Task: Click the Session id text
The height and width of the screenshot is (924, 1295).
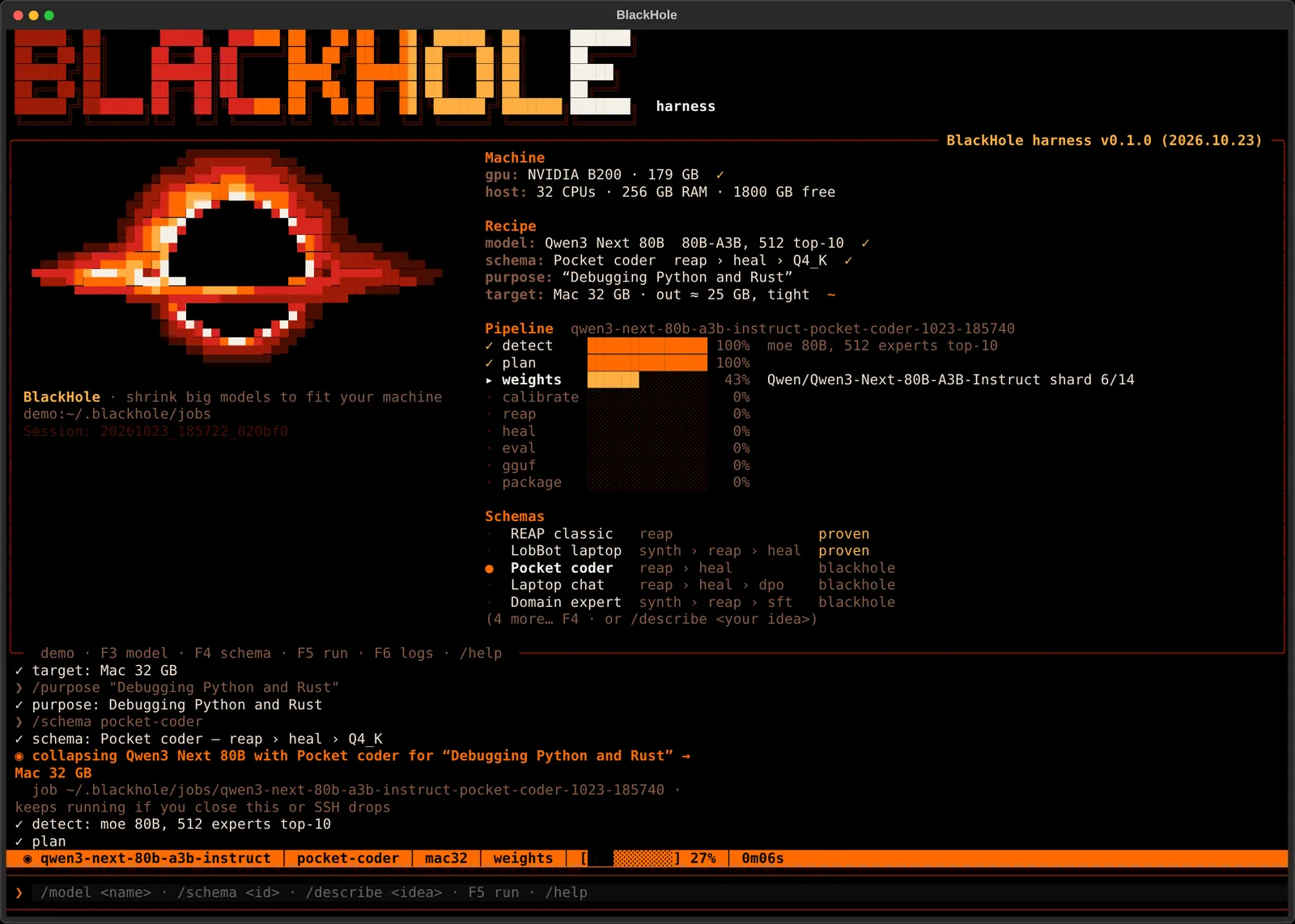Action: 155,431
